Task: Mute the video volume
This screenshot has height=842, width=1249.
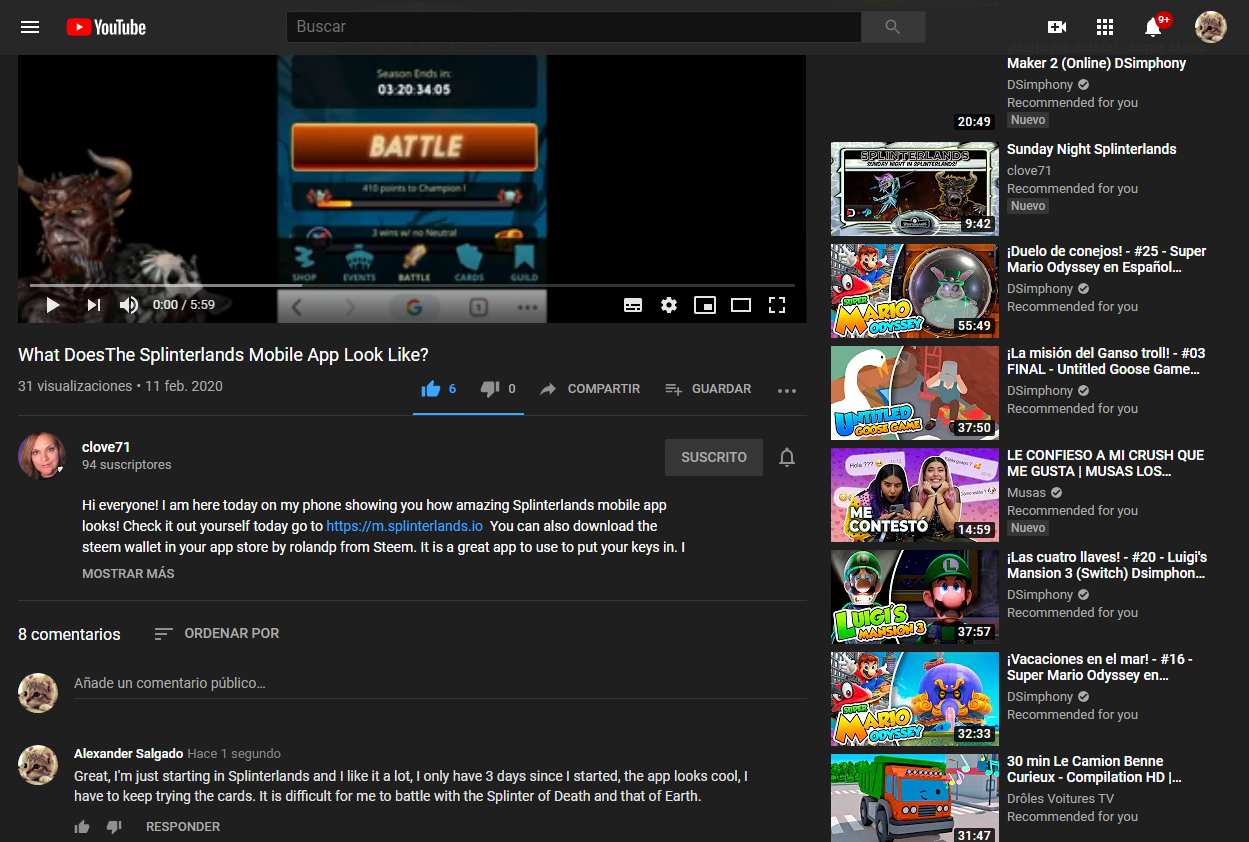Action: pos(129,305)
